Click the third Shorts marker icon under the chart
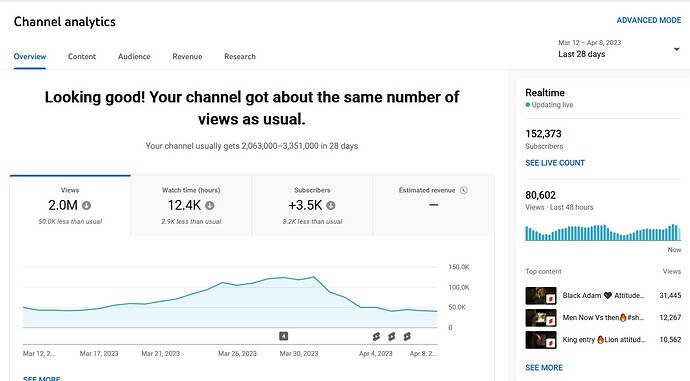690x381 pixels. (x=407, y=337)
